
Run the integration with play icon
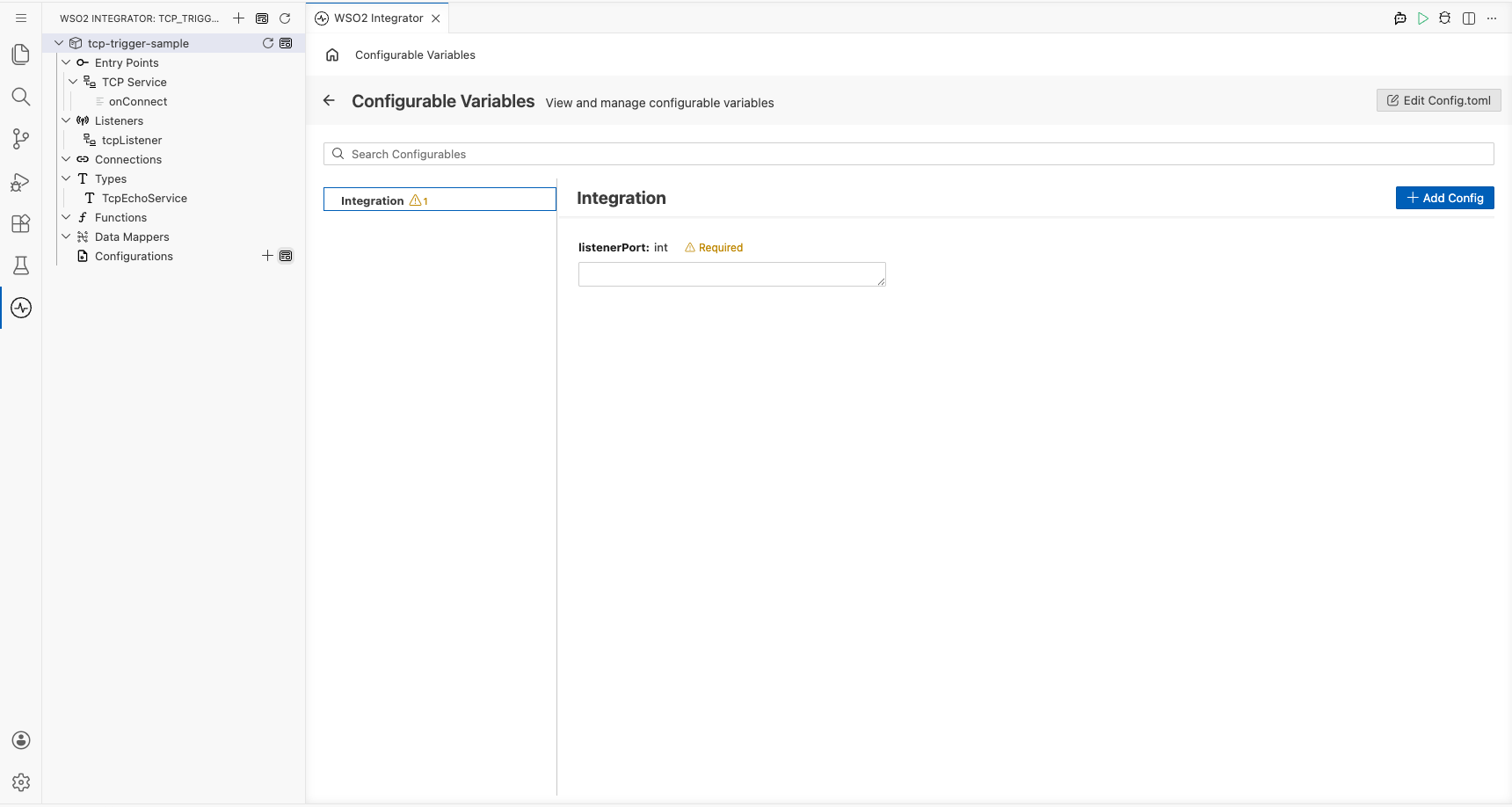coord(1423,18)
